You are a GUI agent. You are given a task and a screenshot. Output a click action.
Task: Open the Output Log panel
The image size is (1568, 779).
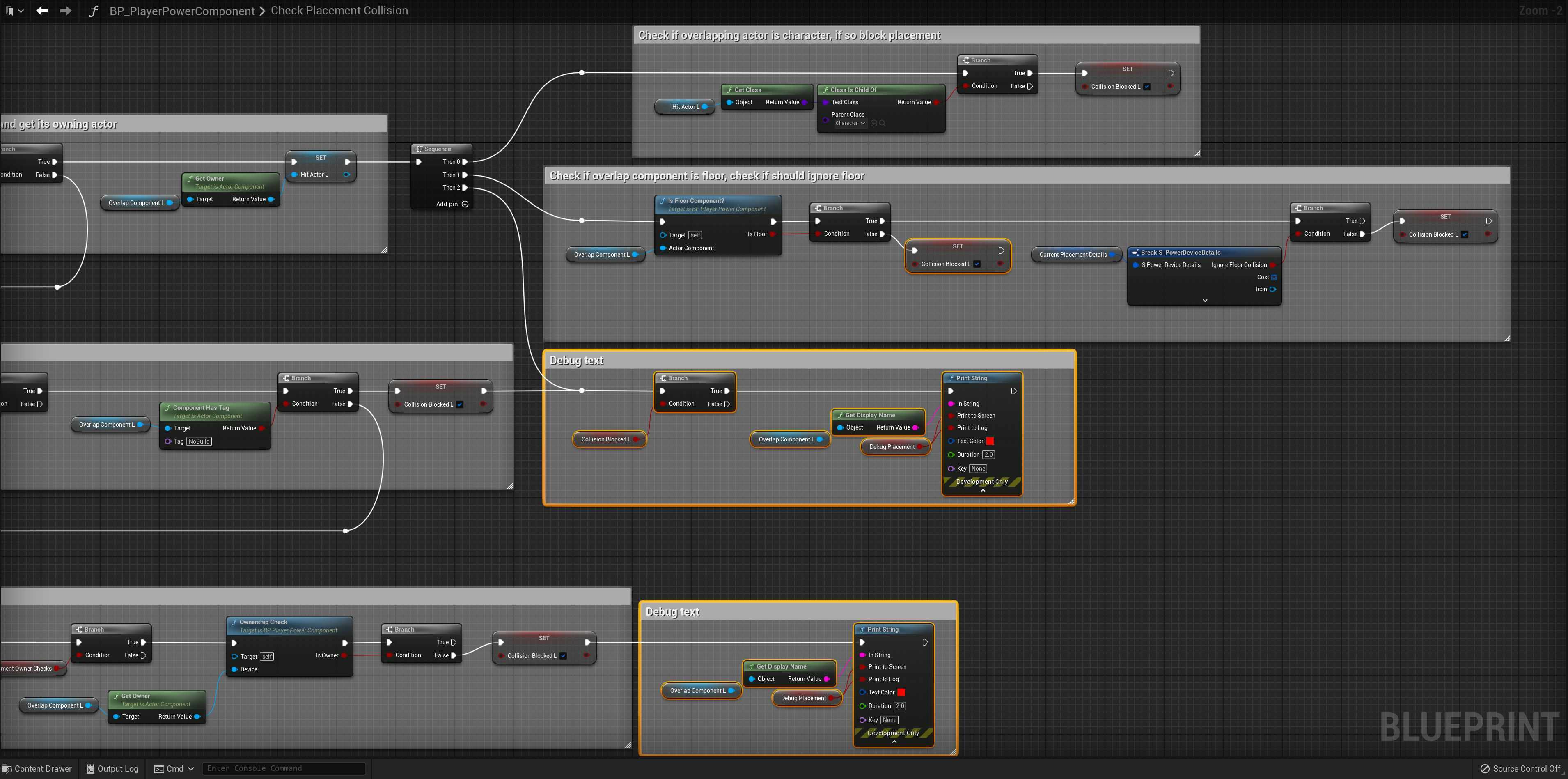coord(112,768)
